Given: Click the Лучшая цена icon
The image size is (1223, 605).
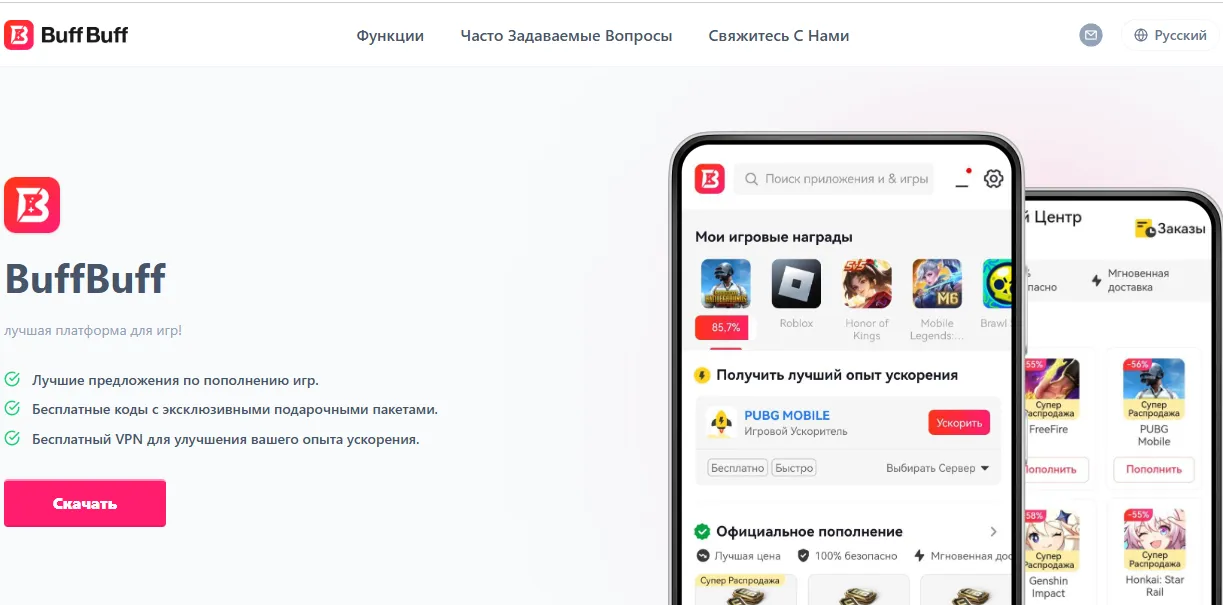Looking at the screenshot, I should tap(702, 556).
